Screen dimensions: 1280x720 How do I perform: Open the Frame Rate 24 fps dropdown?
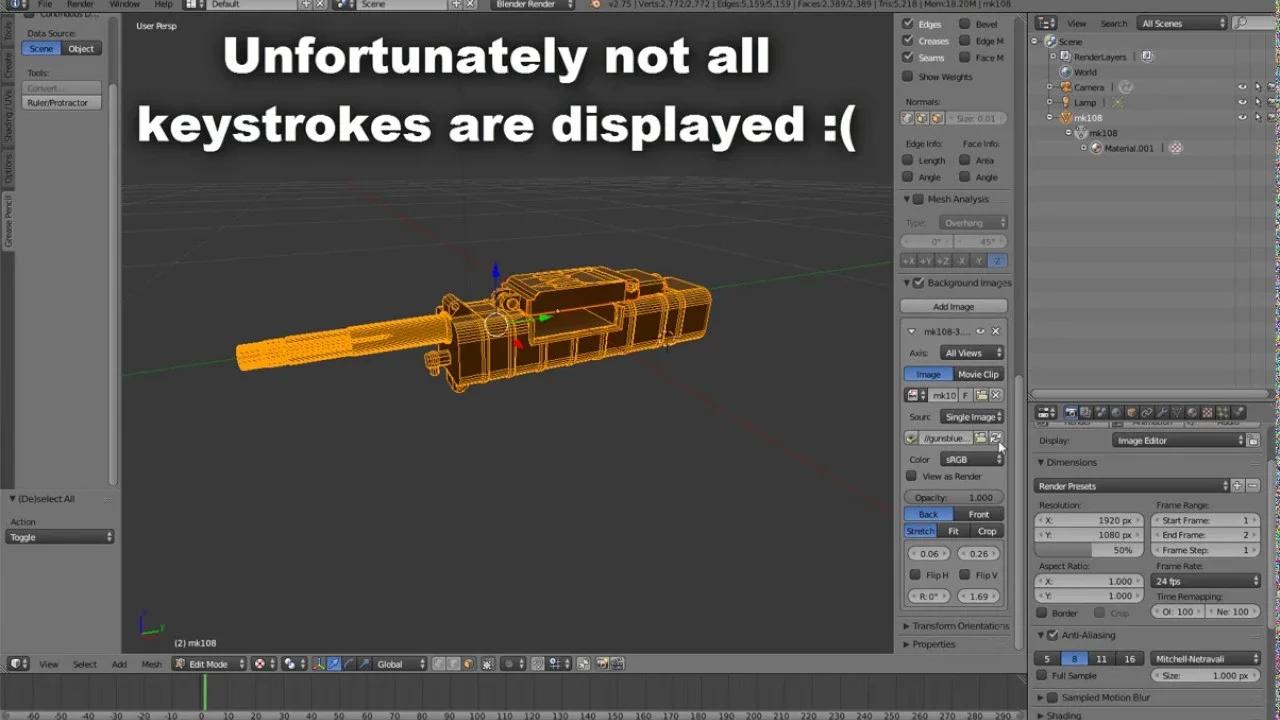coord(1206,581)
